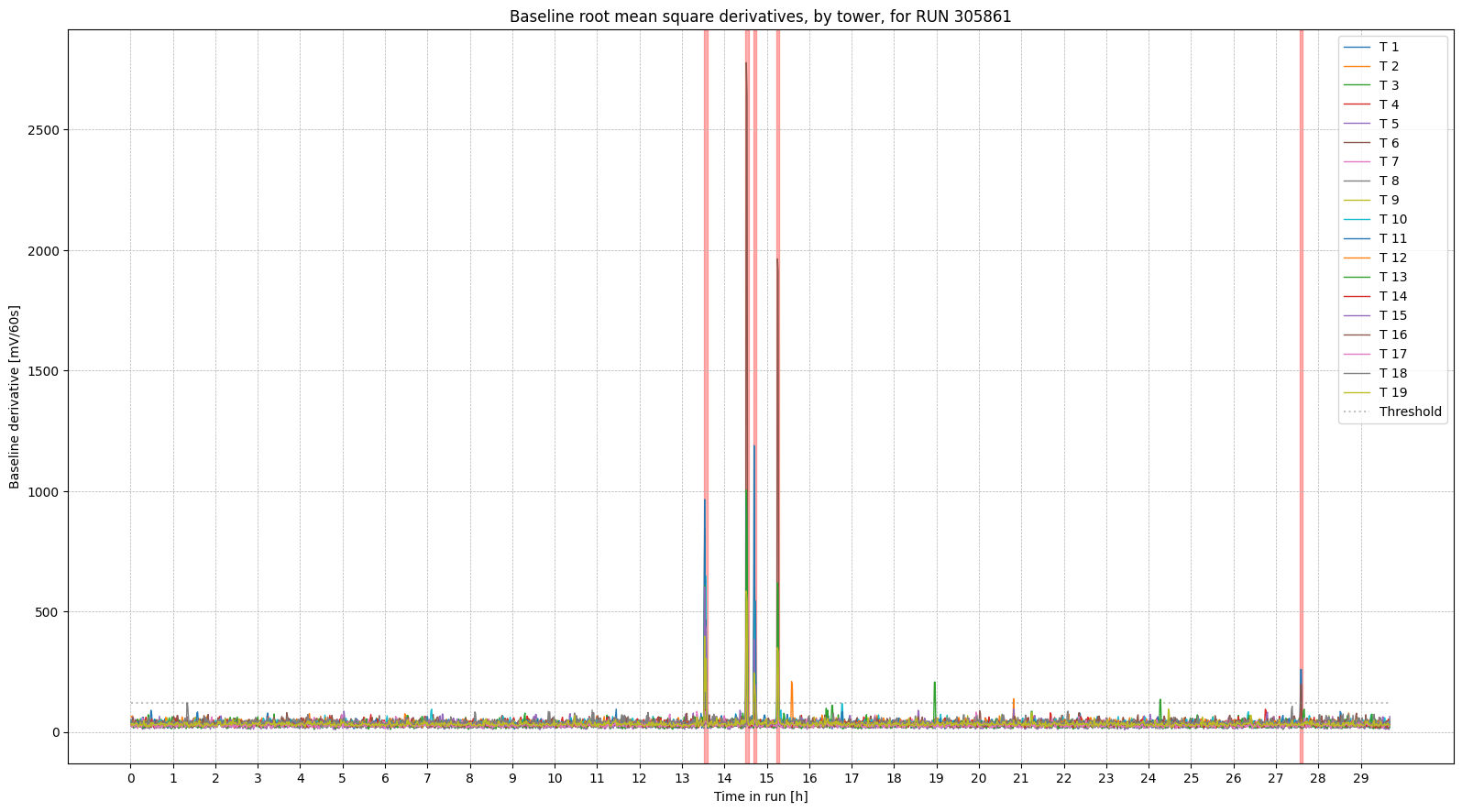Image resolution: width=1462 pixels, height=812 pixels.
Task: Click the T 19 legend entry
Action: [x=1392, y=392]
